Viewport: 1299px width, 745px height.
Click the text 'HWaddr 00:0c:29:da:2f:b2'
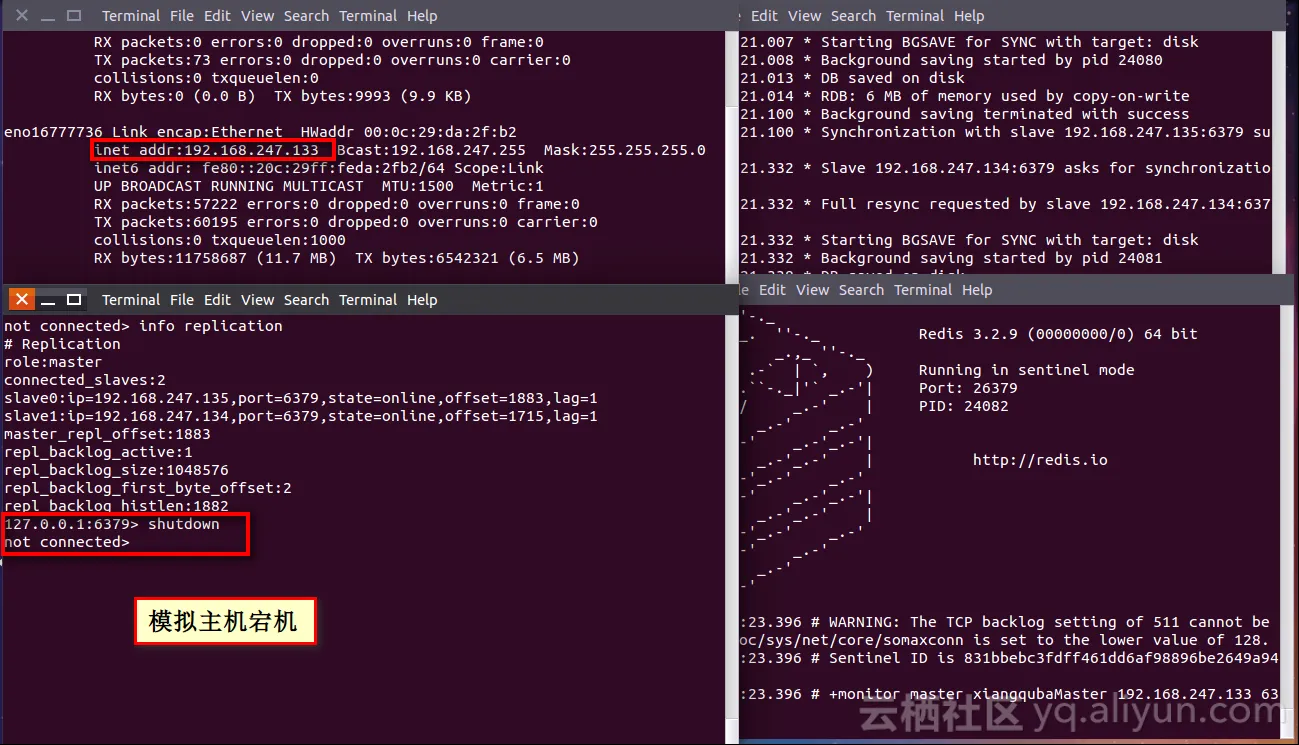click(408, 132)
